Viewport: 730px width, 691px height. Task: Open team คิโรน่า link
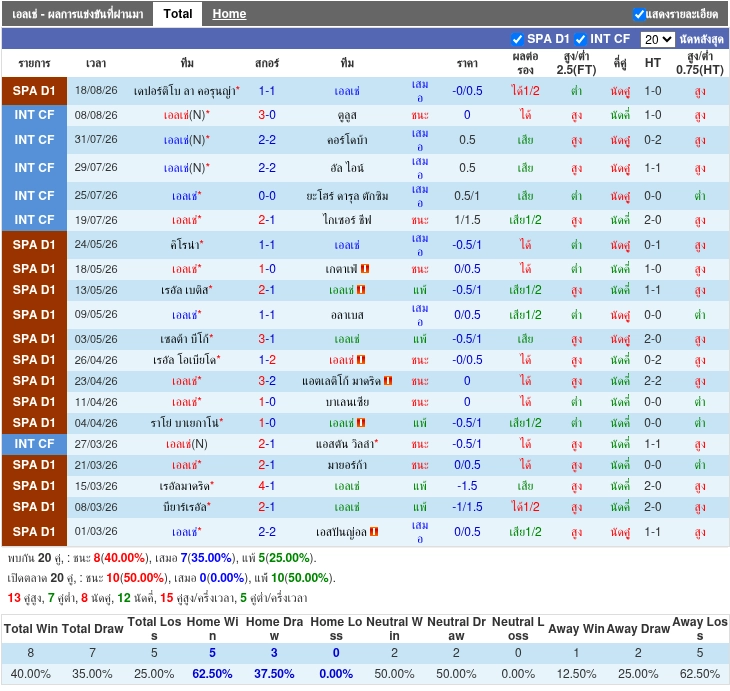point(185,244)
